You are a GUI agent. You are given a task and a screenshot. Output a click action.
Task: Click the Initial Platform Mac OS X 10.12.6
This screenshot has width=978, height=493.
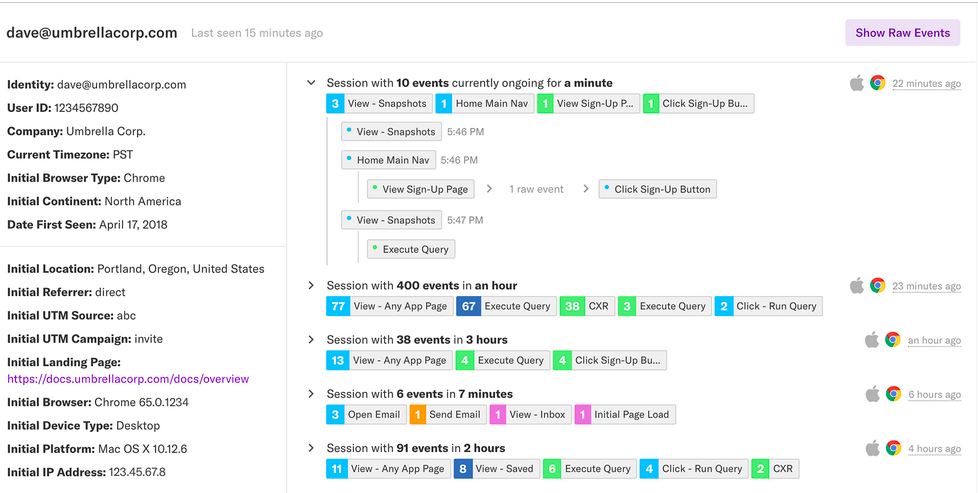click(142, 449)
